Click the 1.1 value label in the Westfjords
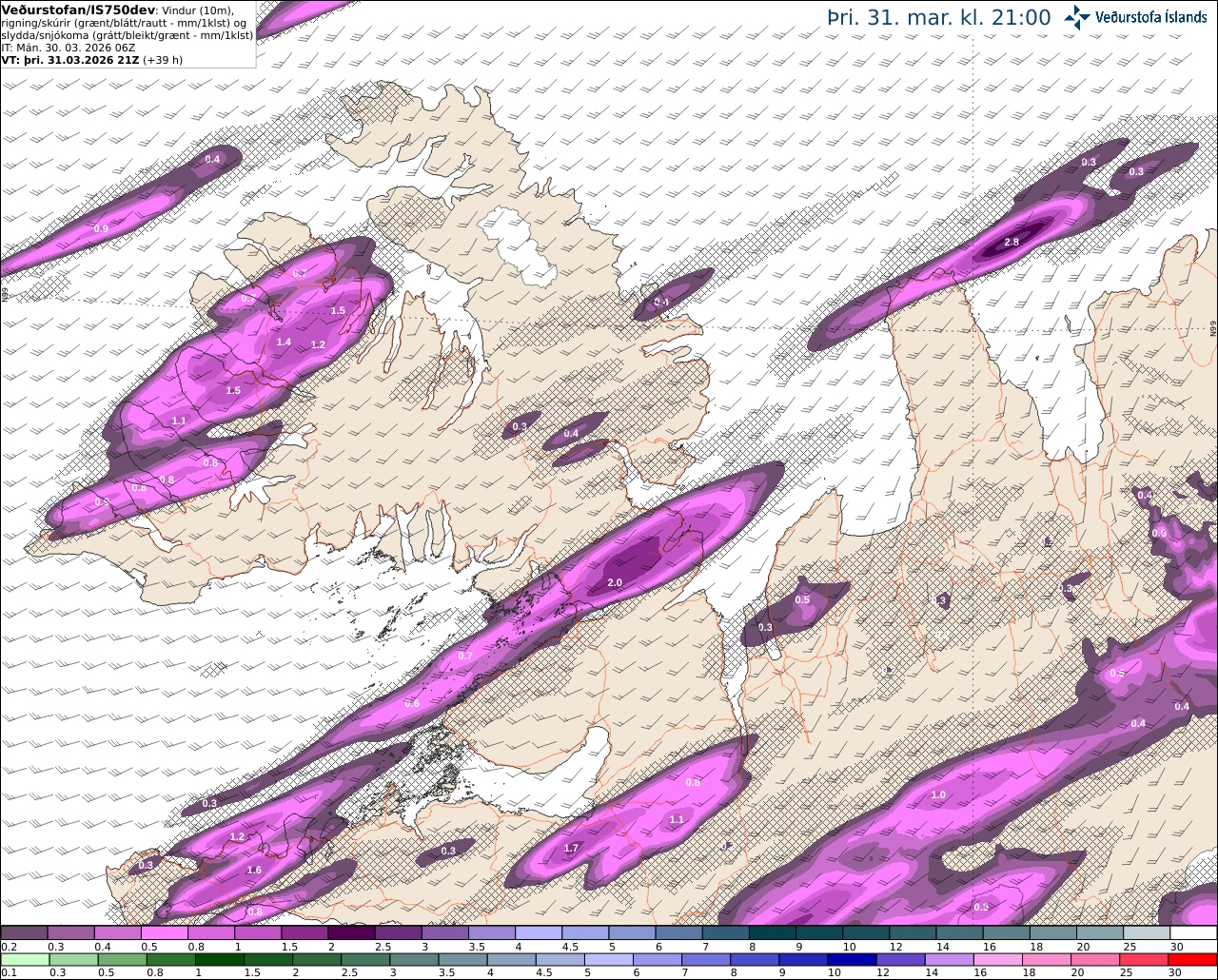The width and height of the screenshot is (1218, 980). point(179,421)
